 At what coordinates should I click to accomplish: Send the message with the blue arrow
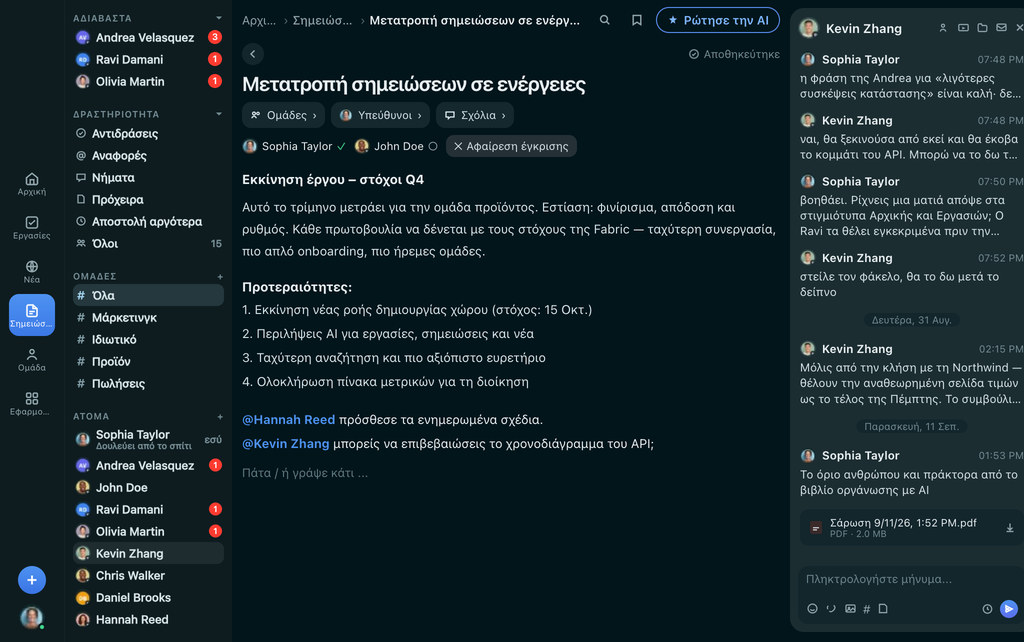coord(1009,609)
